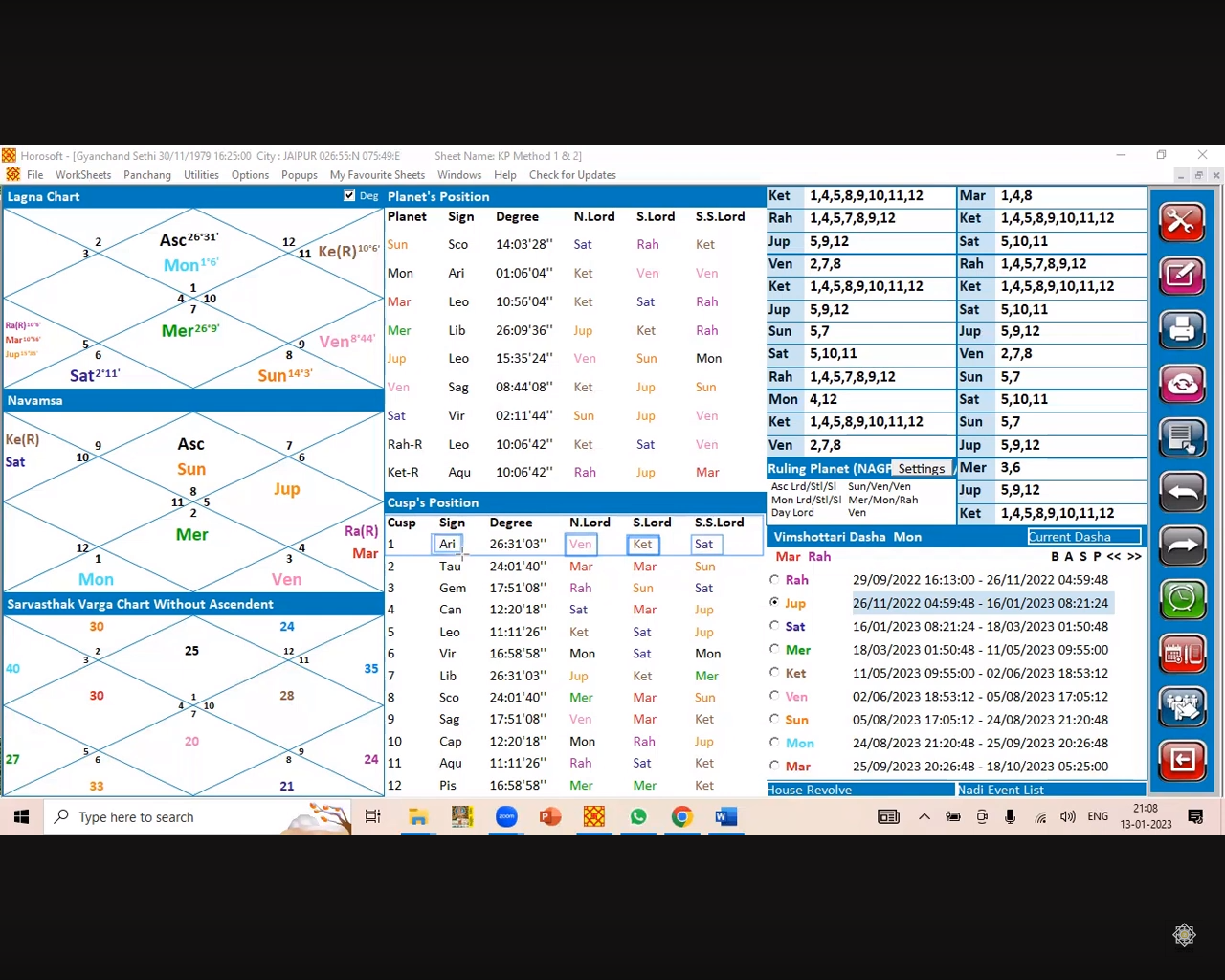Go back a dasha level with << arrows
Image resolution: width=1225 pixels, height=980 pixels.
coord(1114,556)
